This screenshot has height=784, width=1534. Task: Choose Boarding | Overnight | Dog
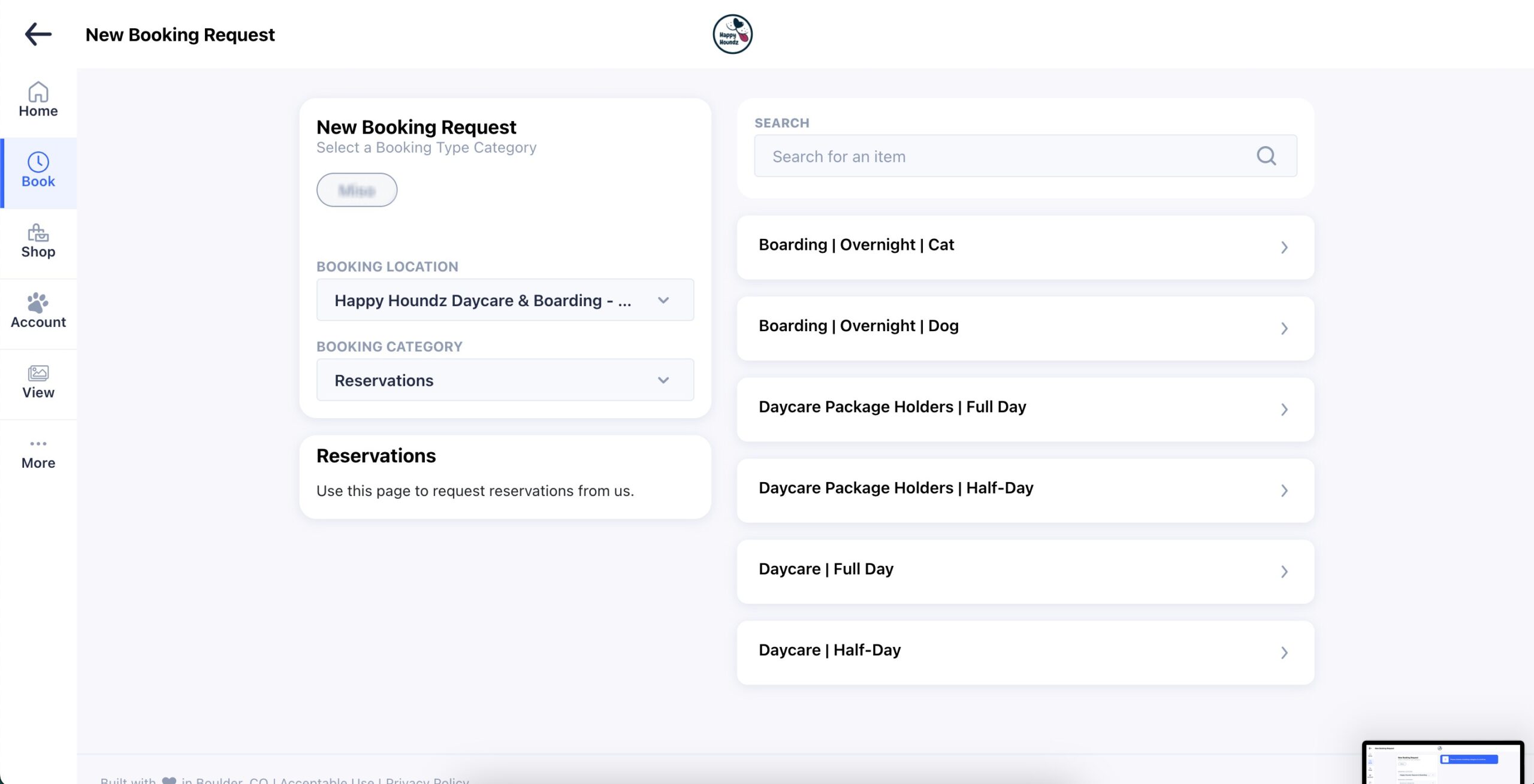tap(1024, 328)
